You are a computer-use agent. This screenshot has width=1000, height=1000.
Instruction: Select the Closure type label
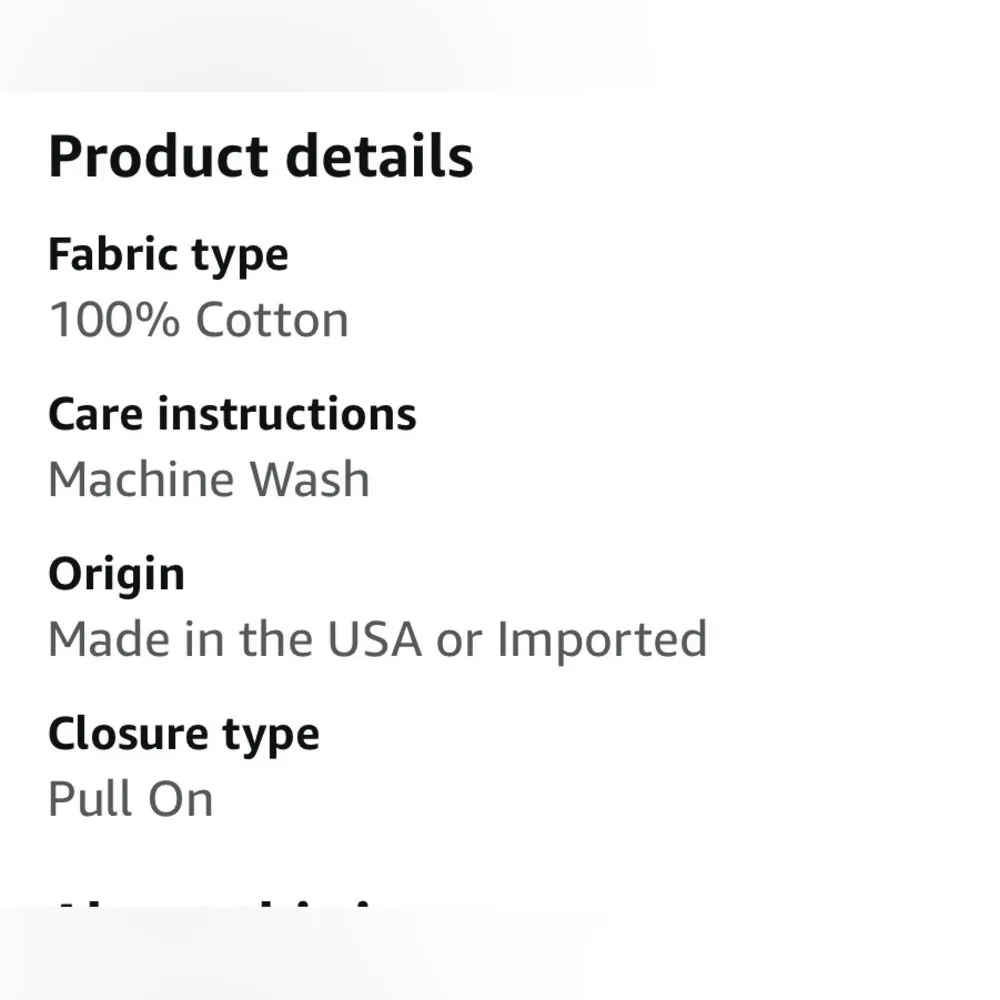183,734
